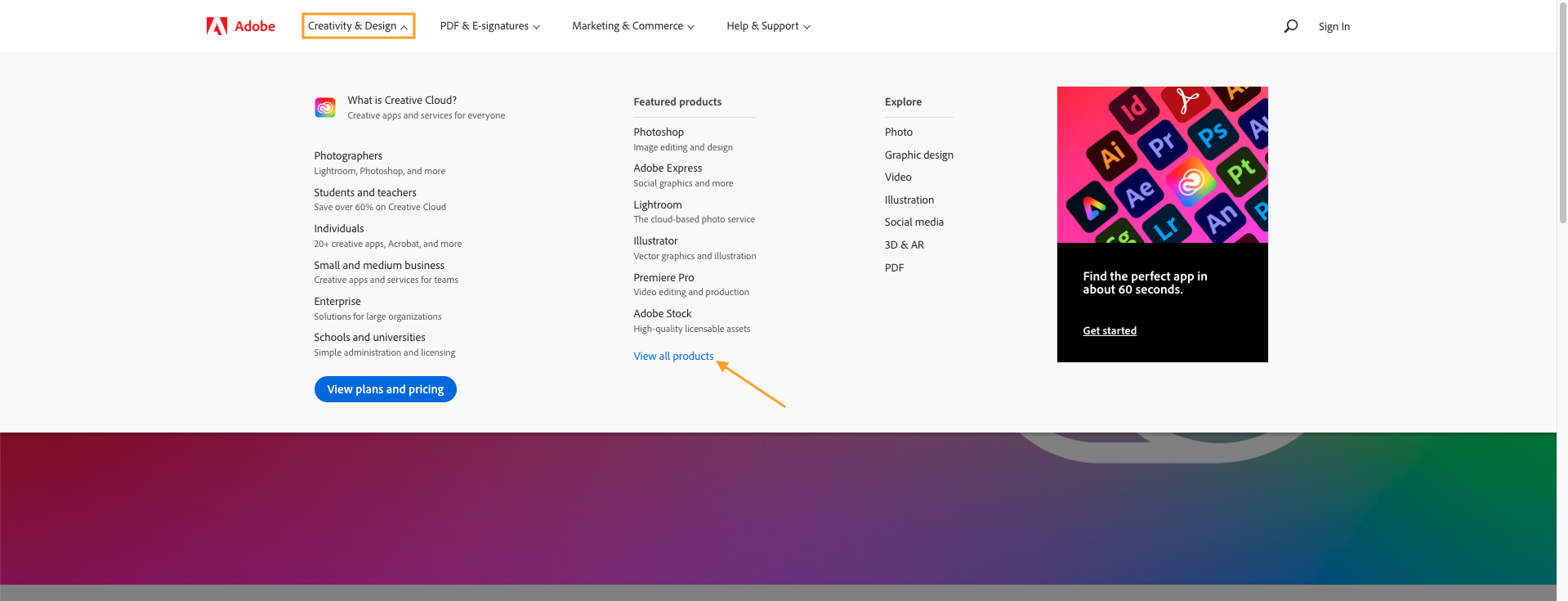Click the Creative Cloud rainbow icon
The width and height of the screenshot is (1568, 601).
point(325,107)
